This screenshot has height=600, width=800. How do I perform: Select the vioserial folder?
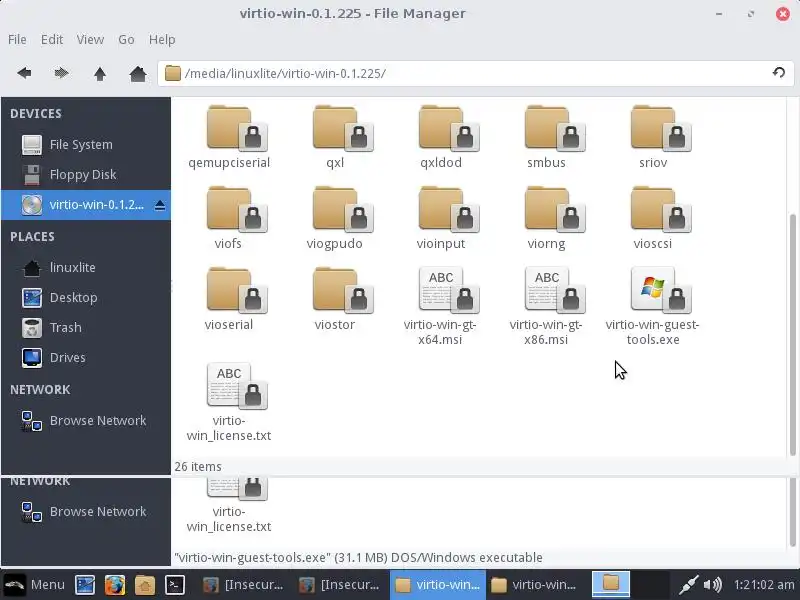(x=229, y=299)
